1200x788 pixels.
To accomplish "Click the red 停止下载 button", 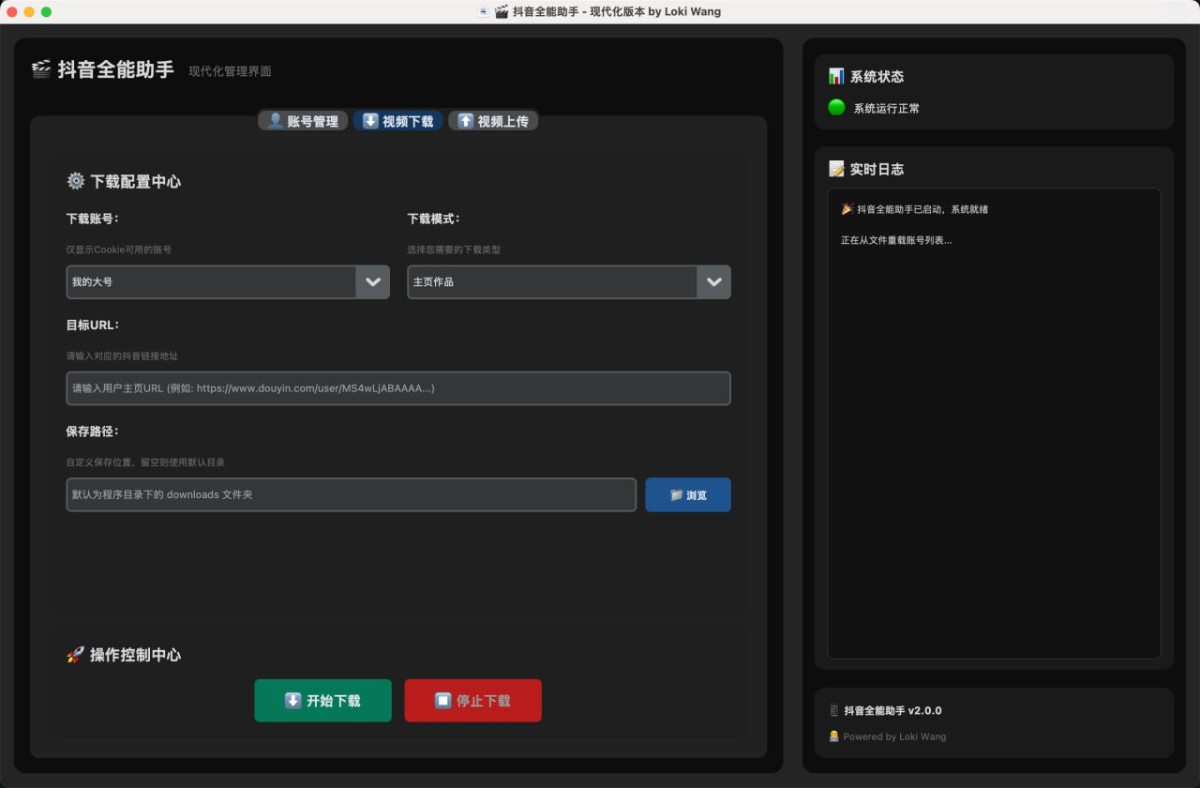I will coord(473,701).
